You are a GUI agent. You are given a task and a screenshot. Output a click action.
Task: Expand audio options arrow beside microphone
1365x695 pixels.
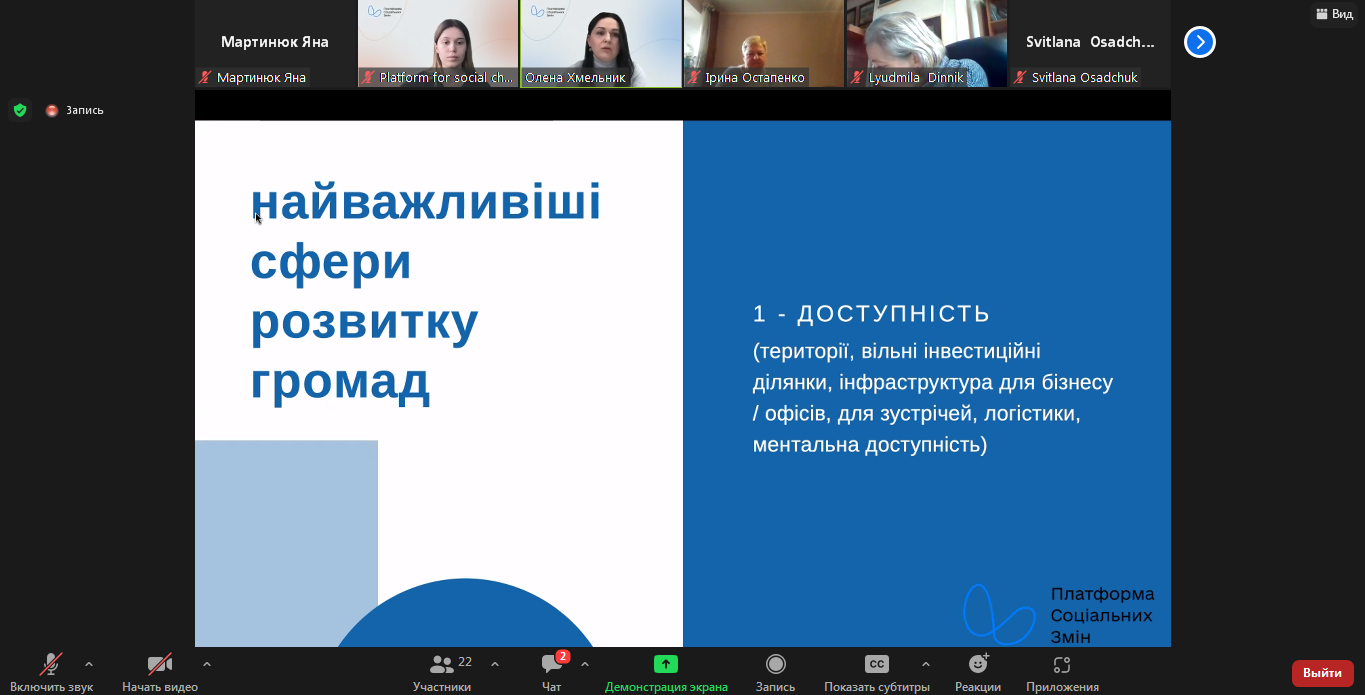click(89, 664)
